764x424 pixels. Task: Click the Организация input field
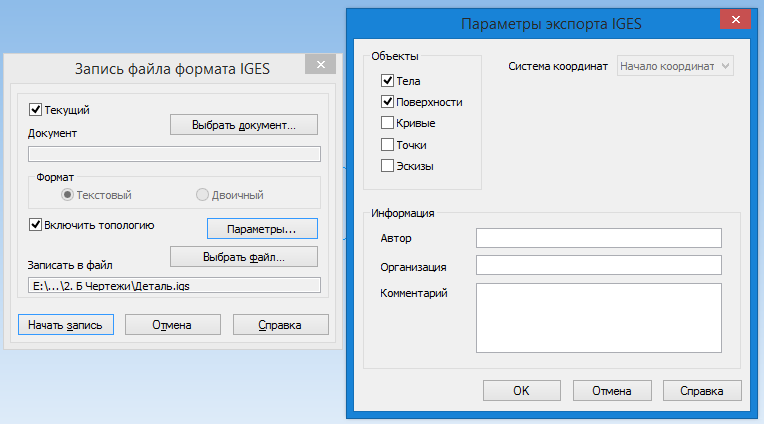pos(599,265)
